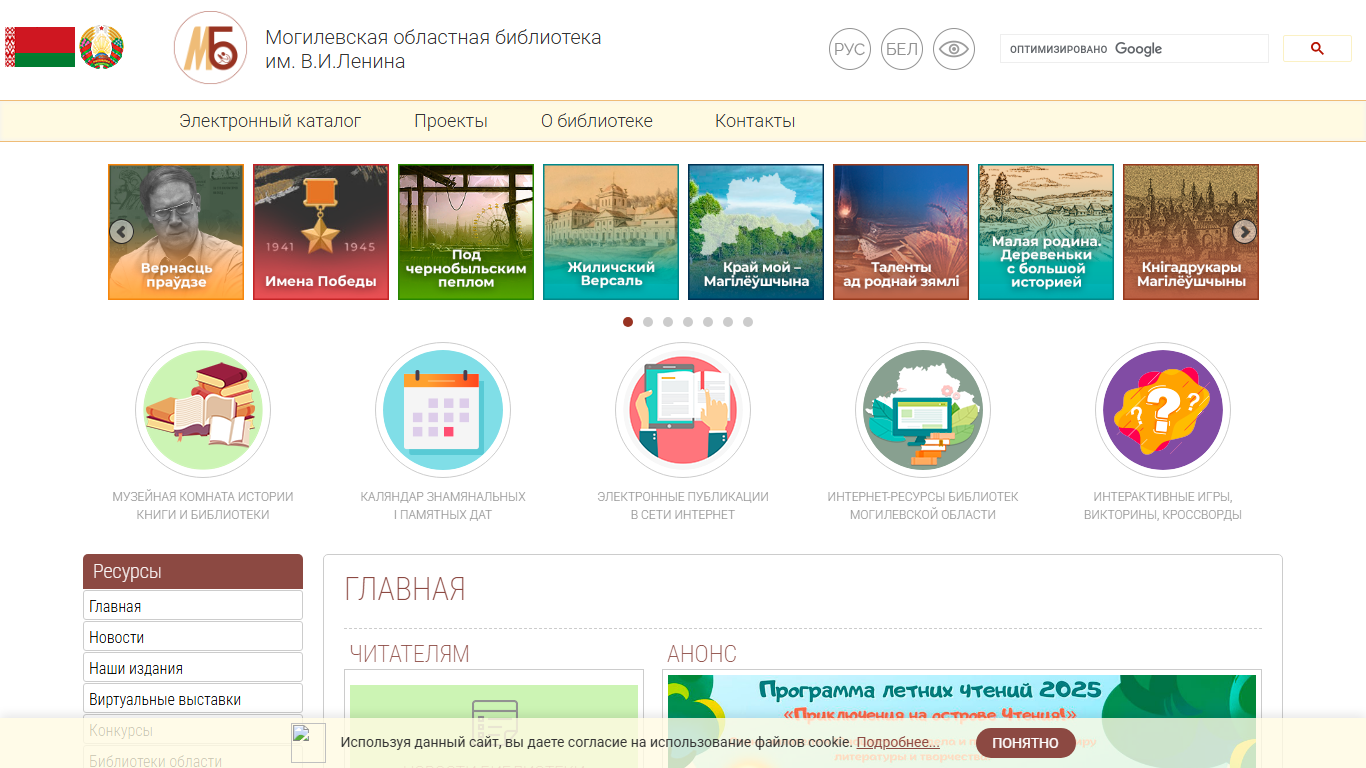Open the Вернасць праўдзе project tile
Image resolution: width=1366 pixels, height=768 pixels.
[176, 232]
